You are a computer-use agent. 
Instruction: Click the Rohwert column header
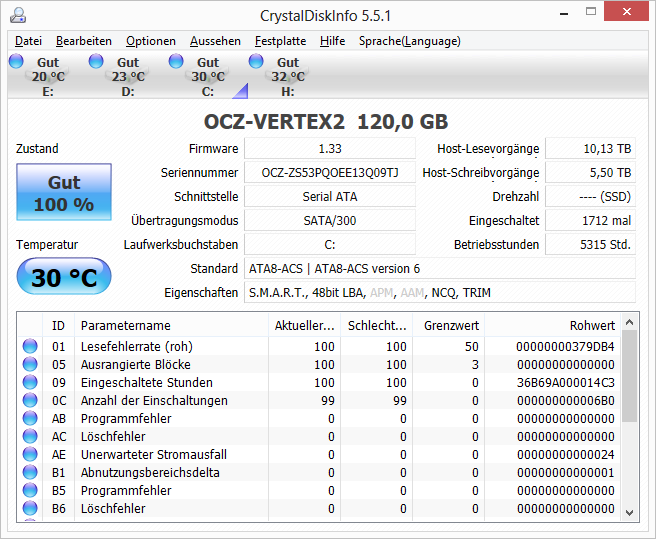click(x=552, y=326)
